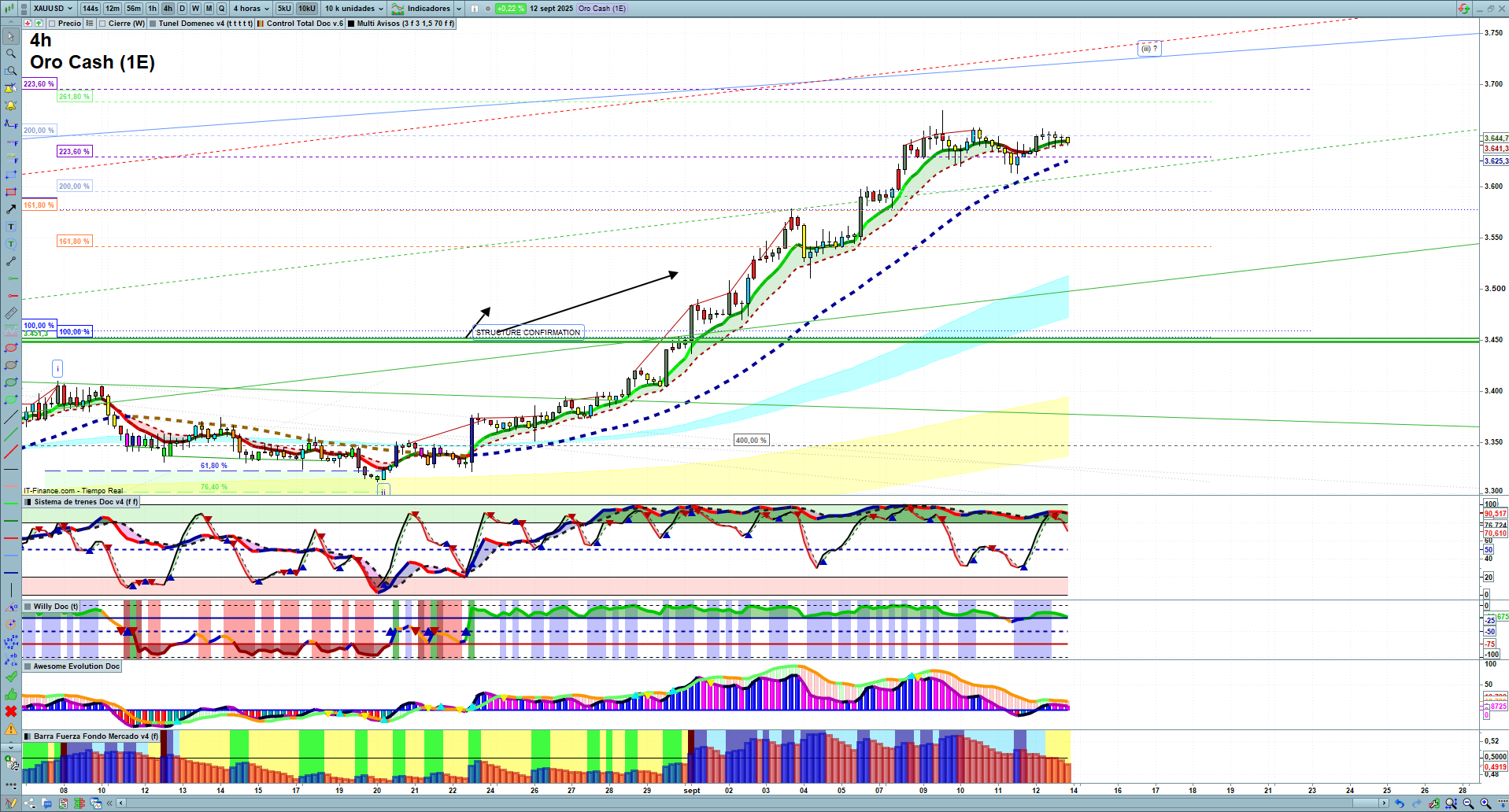This screenshot has height=812, width=1509.
Task: Switch to the 1h timeframe
Action: click(152, 9)
